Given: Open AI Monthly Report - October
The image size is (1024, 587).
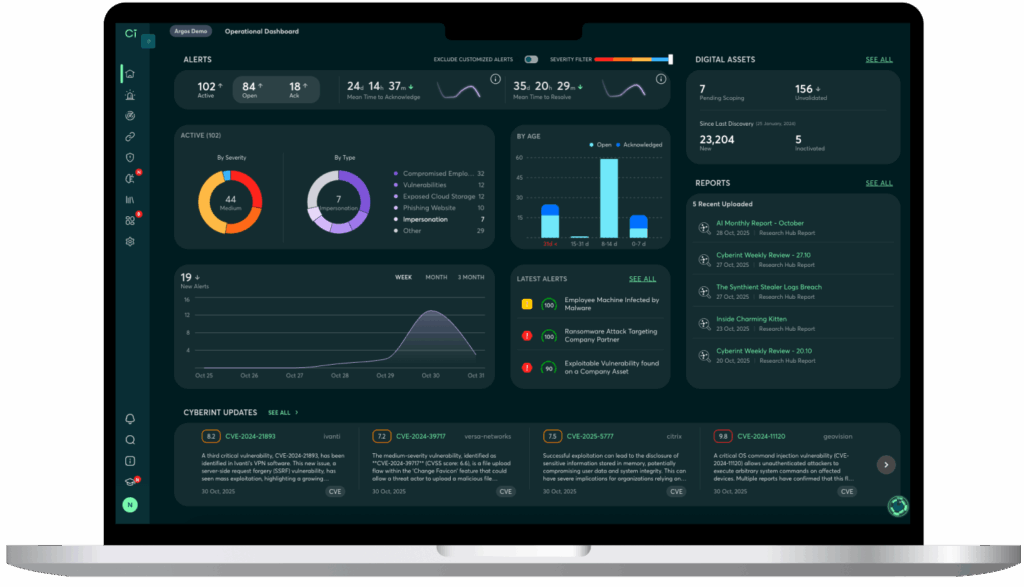Looking at the screenshot, I should click(x=759, y=223).
